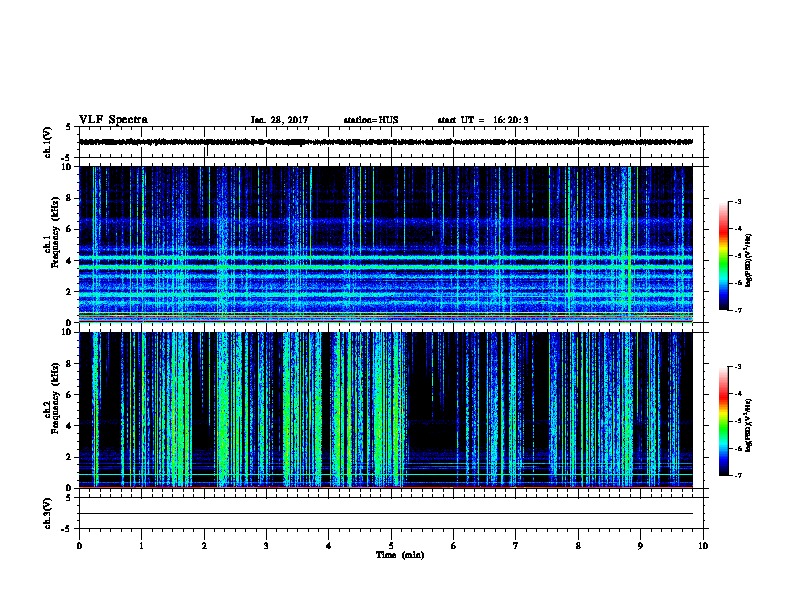Click the "VLF Spectra" plot title
Viewport: 792px width, 612px height.
(x=113, y=120)
